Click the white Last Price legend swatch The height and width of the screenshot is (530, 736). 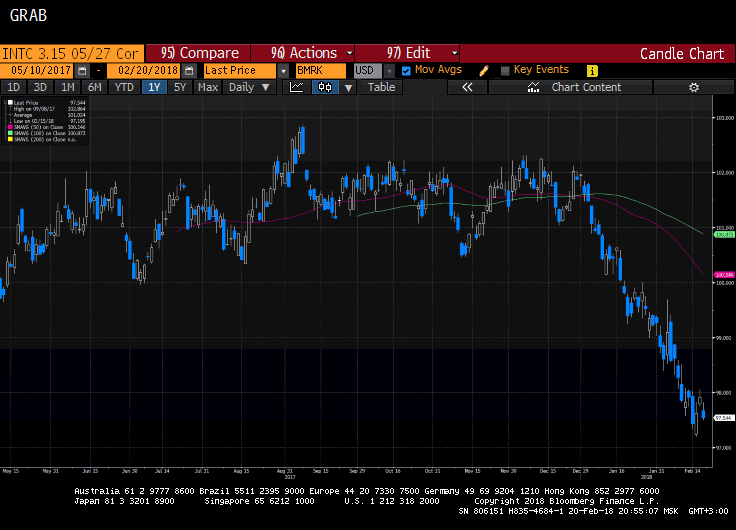point(10,102)
